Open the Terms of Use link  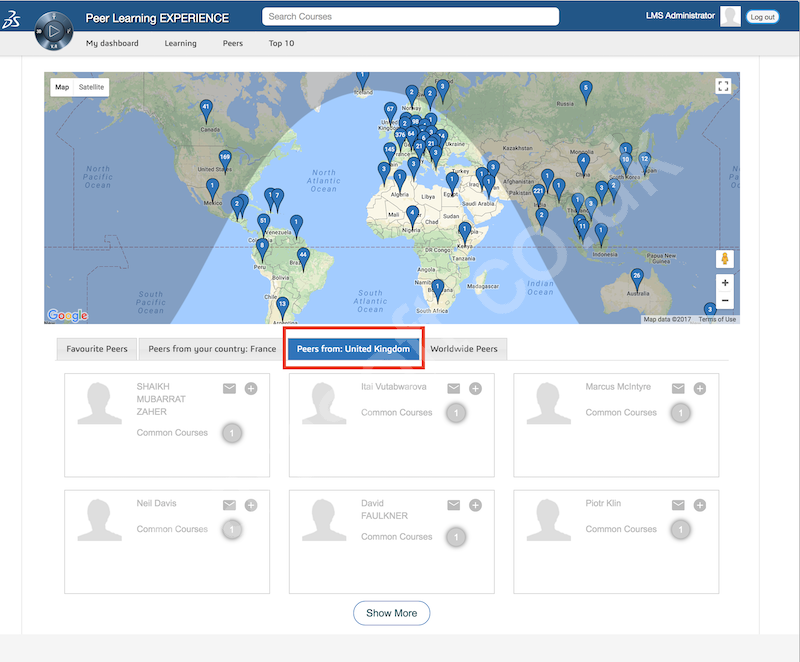[x=717, y=319]
